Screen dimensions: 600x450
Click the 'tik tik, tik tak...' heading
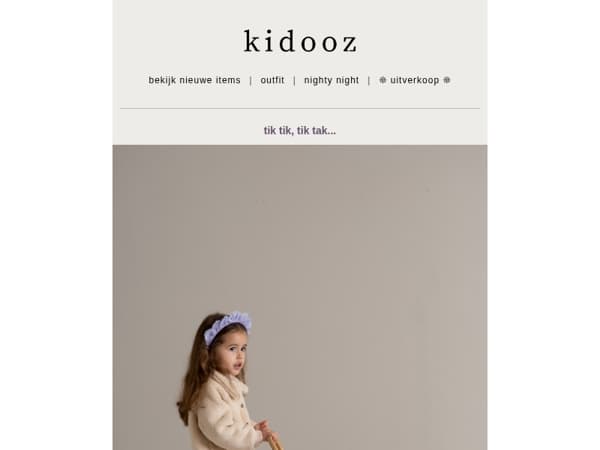[300, 130]
